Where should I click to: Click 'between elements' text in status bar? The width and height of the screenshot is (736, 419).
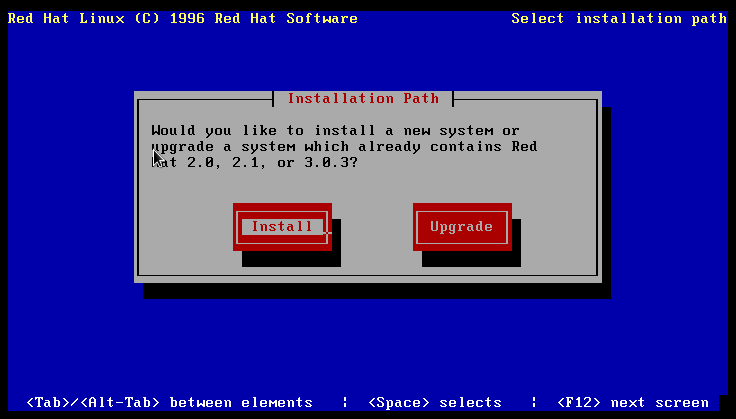point(241,402)
